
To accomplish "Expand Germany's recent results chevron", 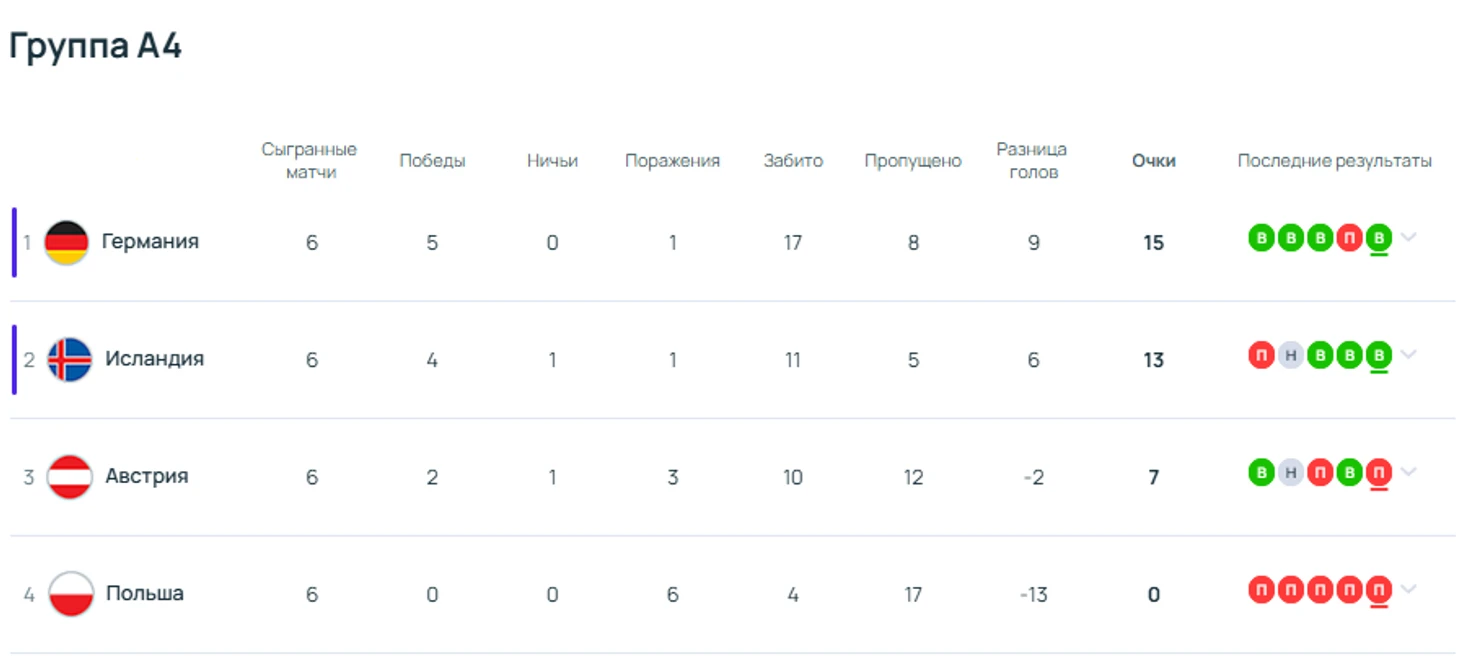I will tap(1409, 238).
